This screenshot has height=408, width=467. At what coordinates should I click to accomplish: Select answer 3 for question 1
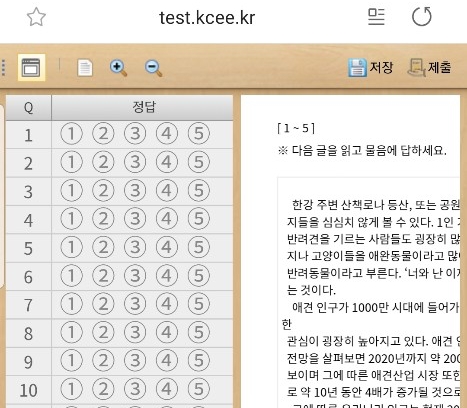(x=135, y=134)
